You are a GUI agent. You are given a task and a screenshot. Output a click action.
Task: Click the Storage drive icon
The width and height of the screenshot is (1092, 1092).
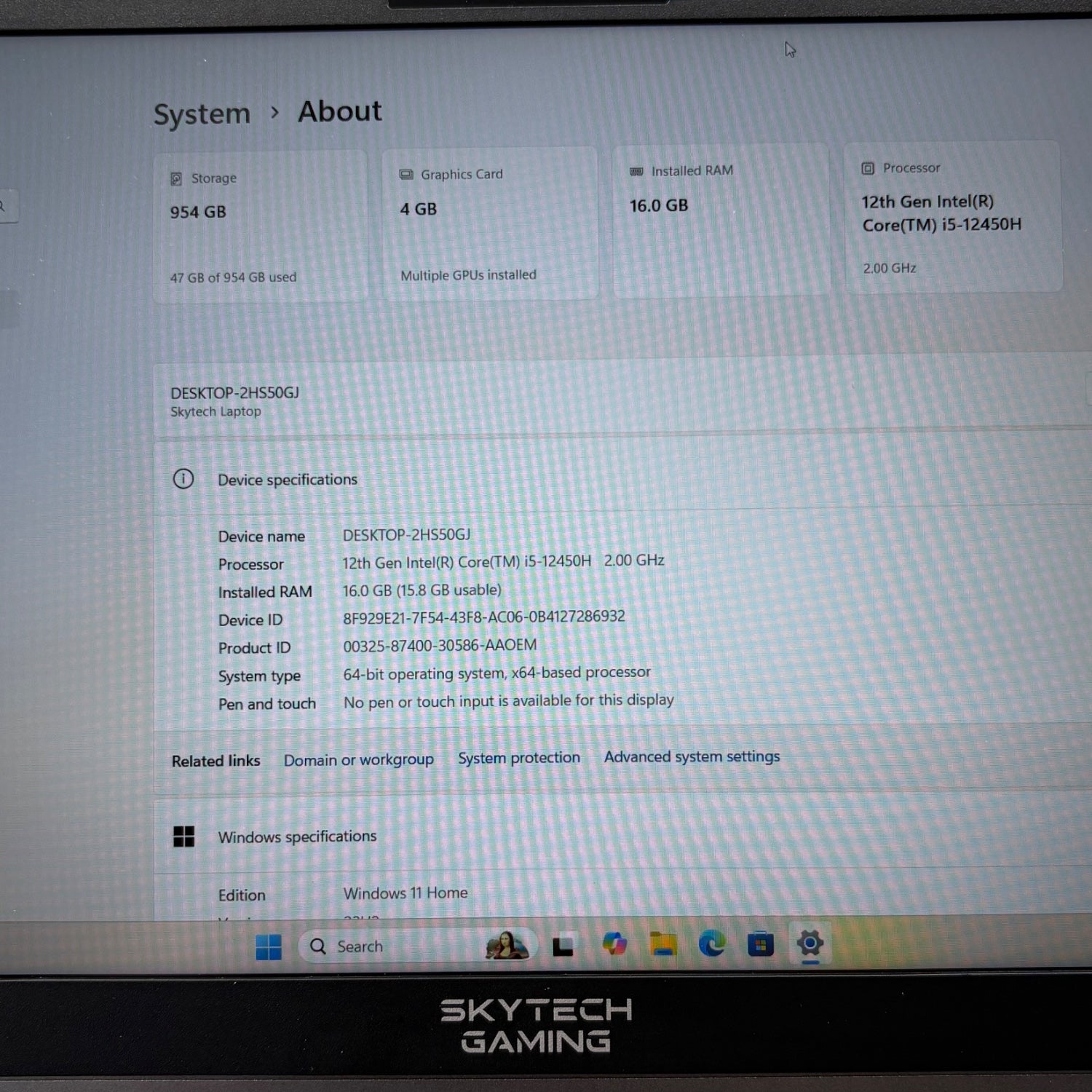click(x=176, y=179)
